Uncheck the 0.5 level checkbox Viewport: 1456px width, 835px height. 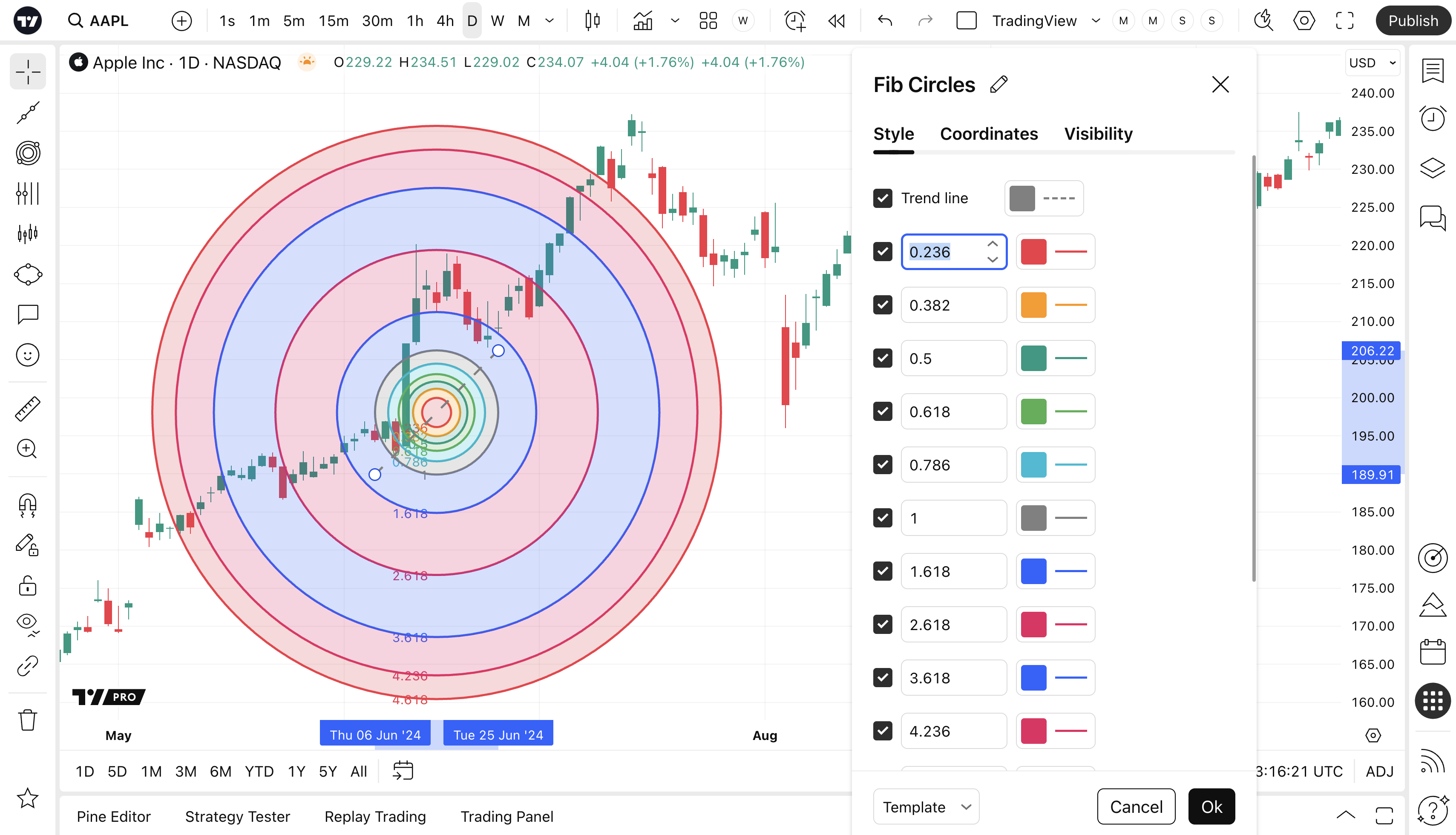883,358
